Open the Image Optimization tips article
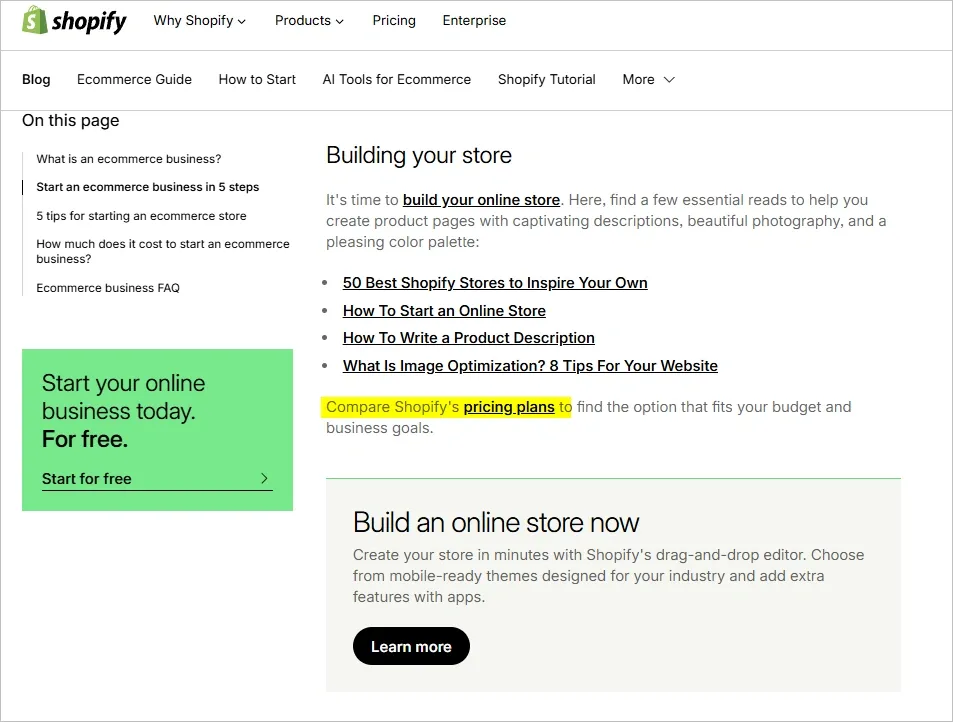Screen dimensions: 953x722 coord(530,366)
